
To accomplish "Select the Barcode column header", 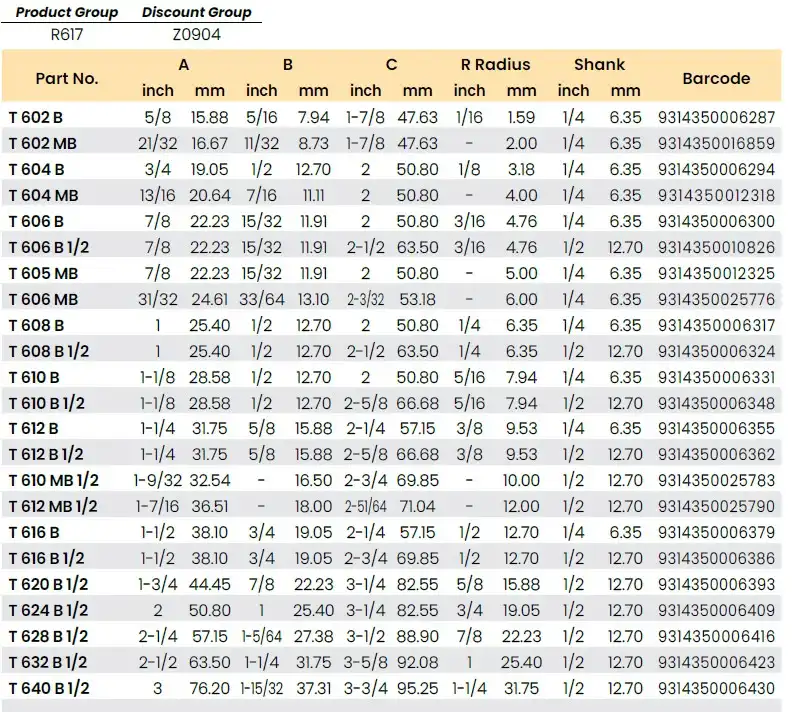I will pos(716,78).
